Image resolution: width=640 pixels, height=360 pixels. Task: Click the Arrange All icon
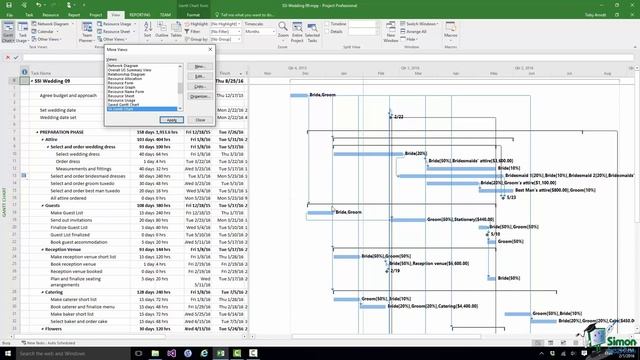tap(403, 31)
